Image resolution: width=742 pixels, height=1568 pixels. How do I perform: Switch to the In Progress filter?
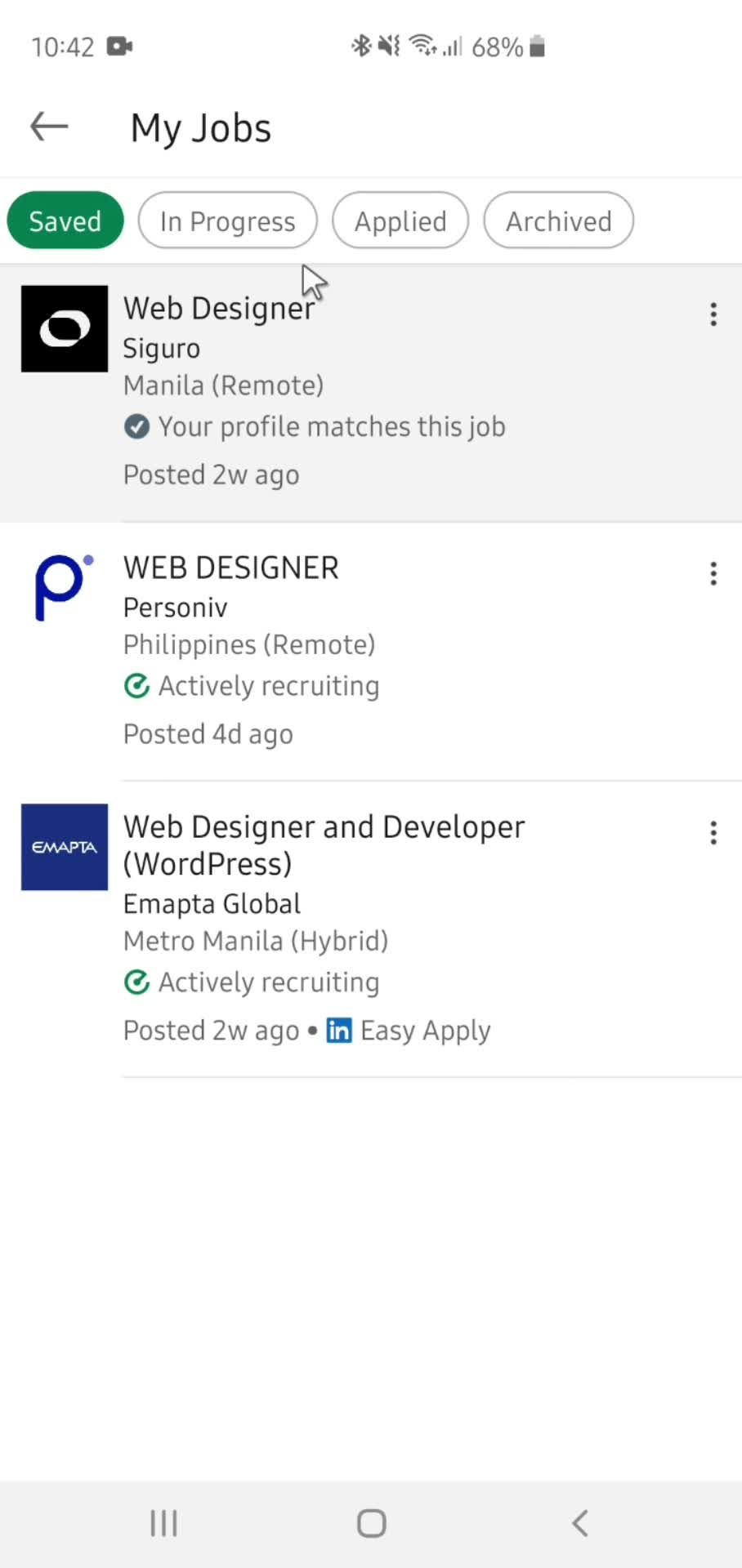[227, 220]
